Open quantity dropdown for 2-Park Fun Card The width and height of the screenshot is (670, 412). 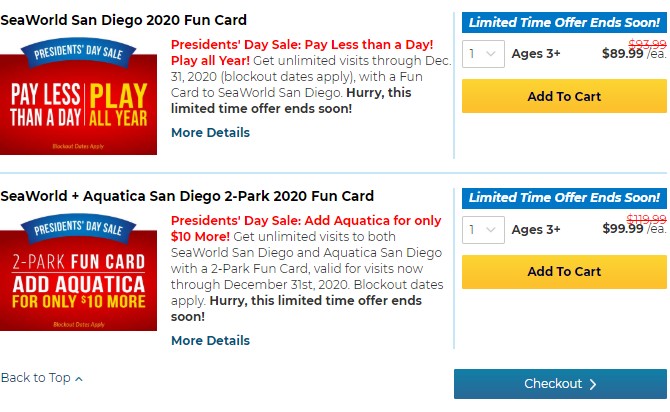click(x=483, y=230)
